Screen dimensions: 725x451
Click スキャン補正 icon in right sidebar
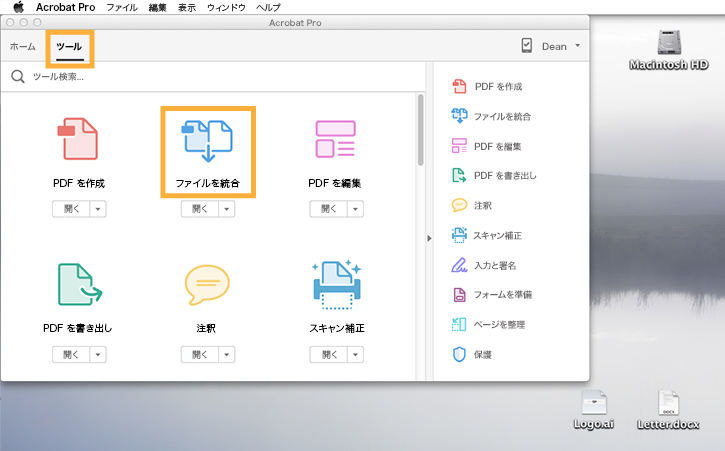[x=459, y=235]
